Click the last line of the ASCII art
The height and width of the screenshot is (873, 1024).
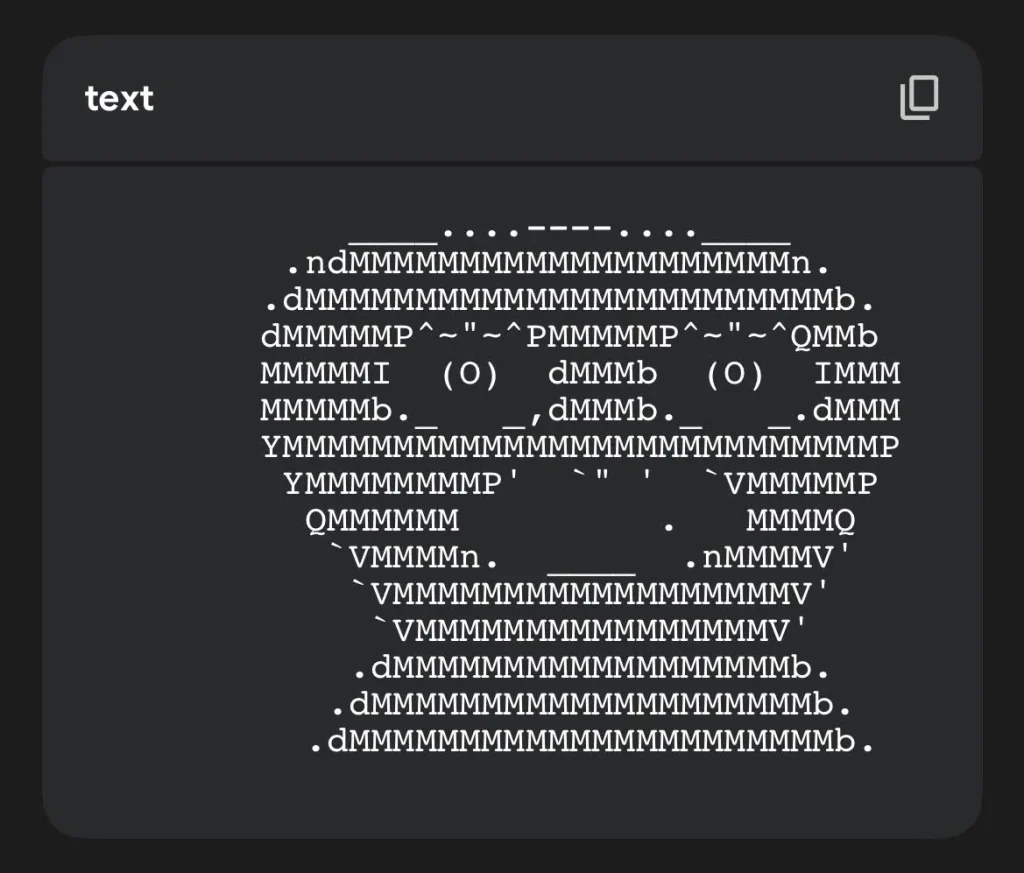(x=591, y=742)
